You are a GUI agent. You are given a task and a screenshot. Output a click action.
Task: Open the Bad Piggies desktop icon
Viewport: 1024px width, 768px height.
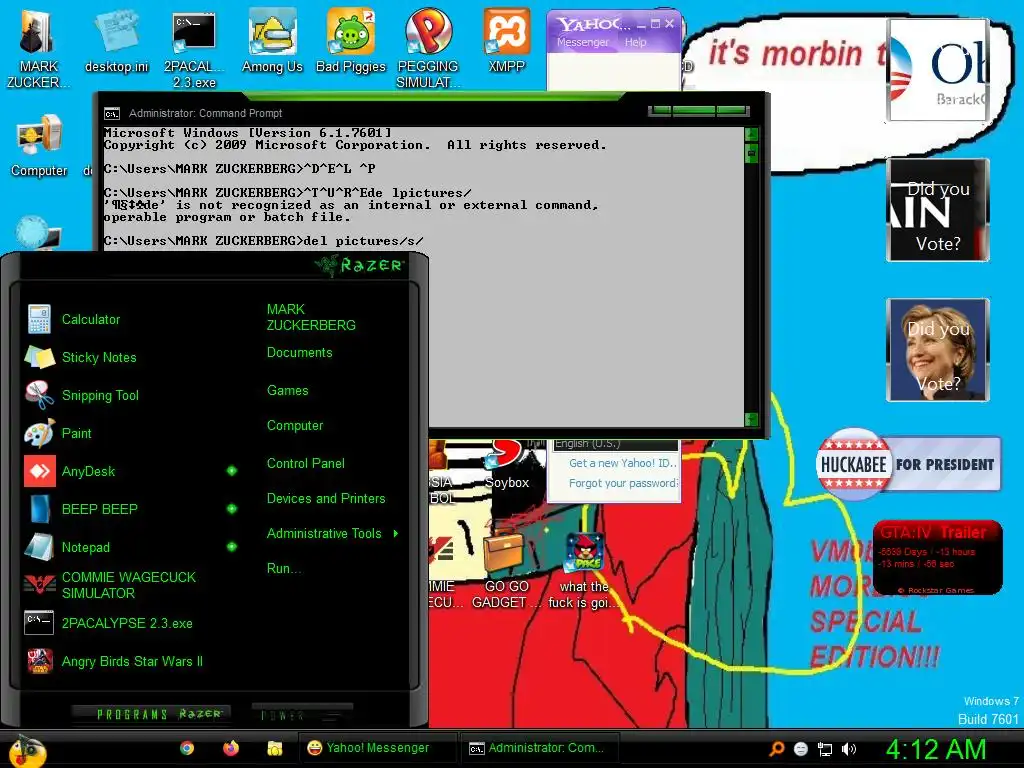tap(351, 40)
